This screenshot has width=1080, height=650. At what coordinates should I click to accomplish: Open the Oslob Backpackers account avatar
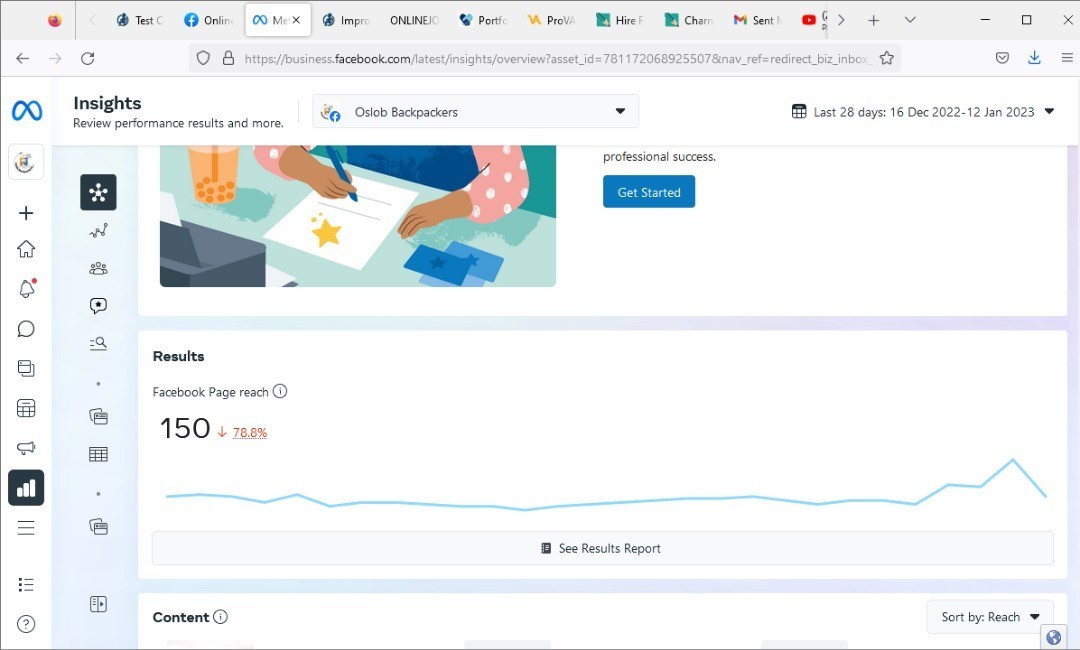pyautogui.click(x=25, y=162)
